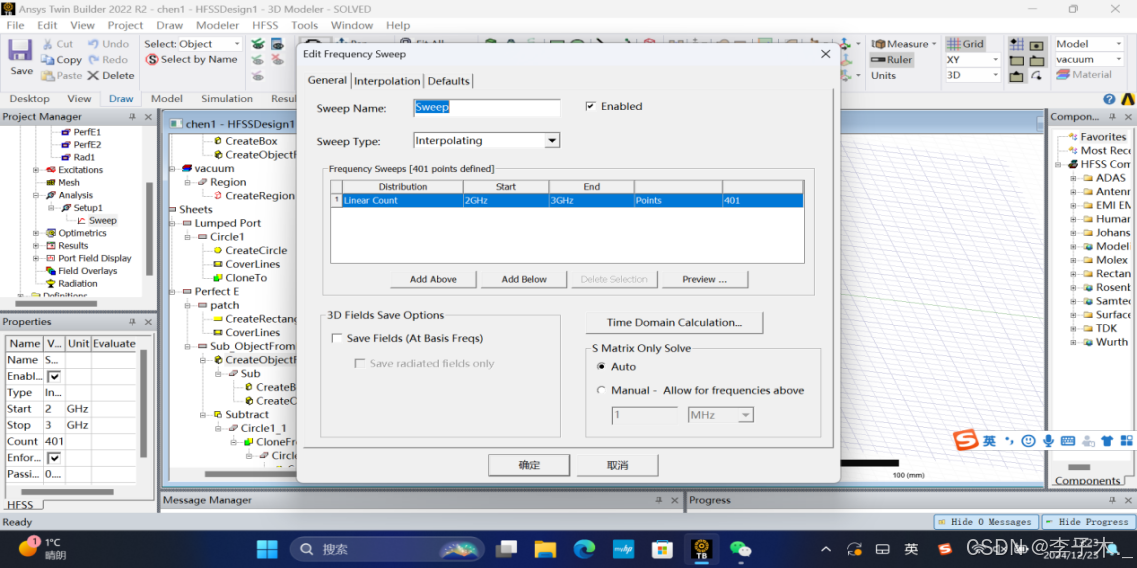Image resolution: width=1137 pixels, height=568 pixels.
Task: Select the Linear Count sweep row
Action: (566, 200)
